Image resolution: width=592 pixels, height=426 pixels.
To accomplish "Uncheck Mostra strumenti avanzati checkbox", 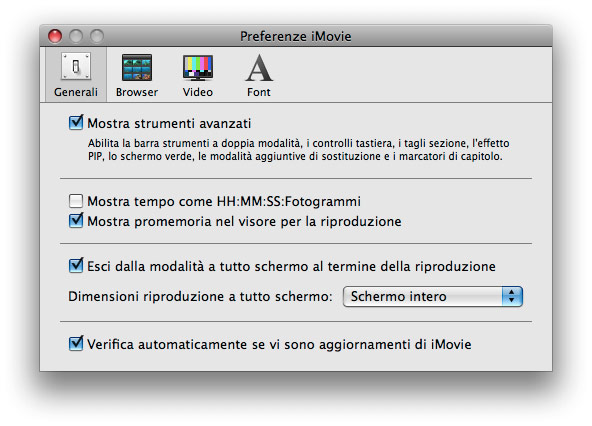I will 76,123.
